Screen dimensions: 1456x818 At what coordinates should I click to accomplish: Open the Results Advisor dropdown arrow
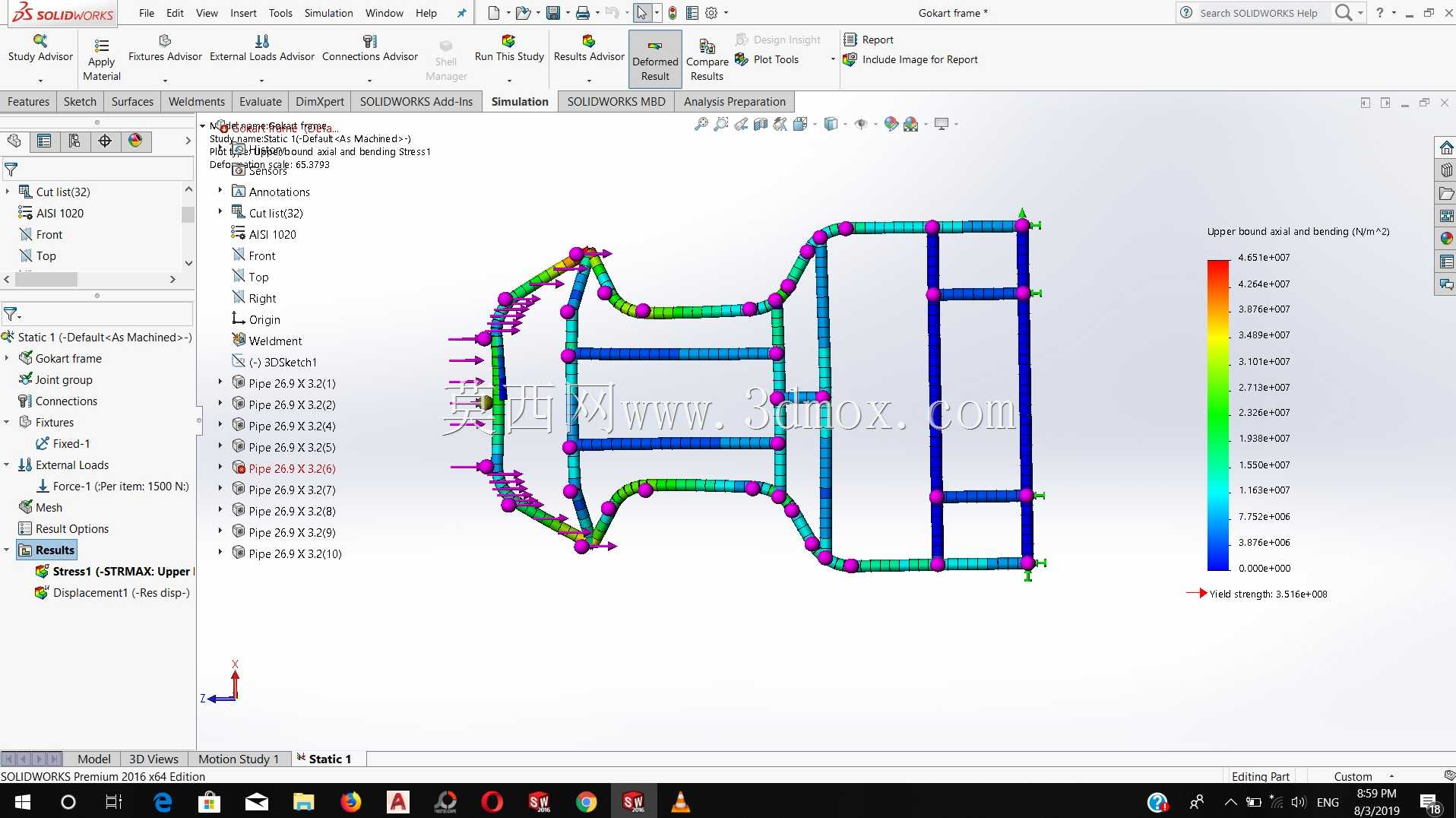(x=589, y=81)
